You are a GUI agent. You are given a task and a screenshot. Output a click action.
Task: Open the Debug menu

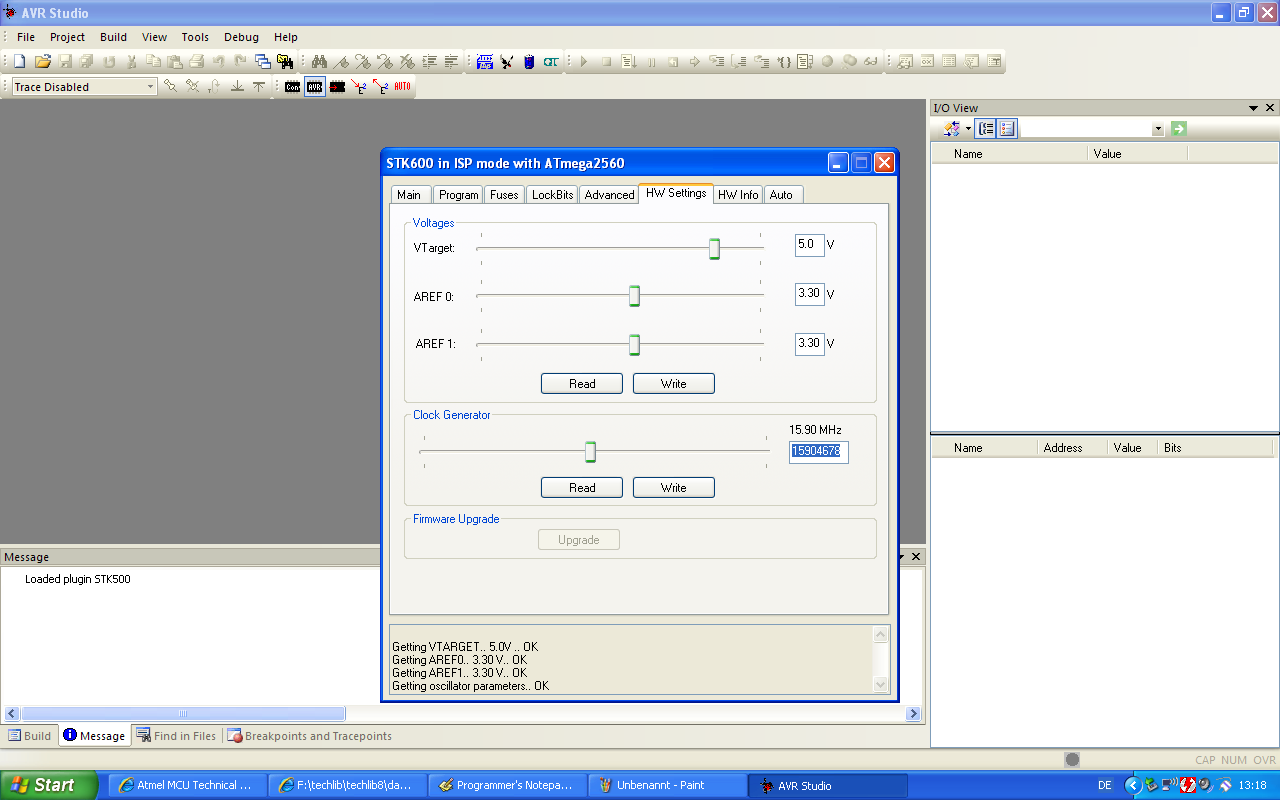coord(241,37)
